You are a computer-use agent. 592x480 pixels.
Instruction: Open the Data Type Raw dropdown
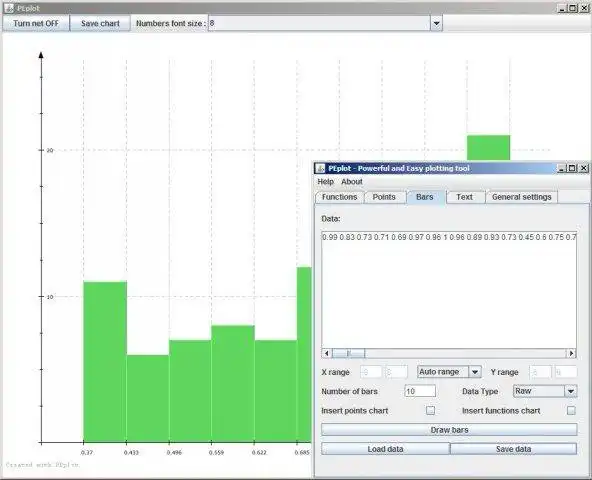coord(571,391)
